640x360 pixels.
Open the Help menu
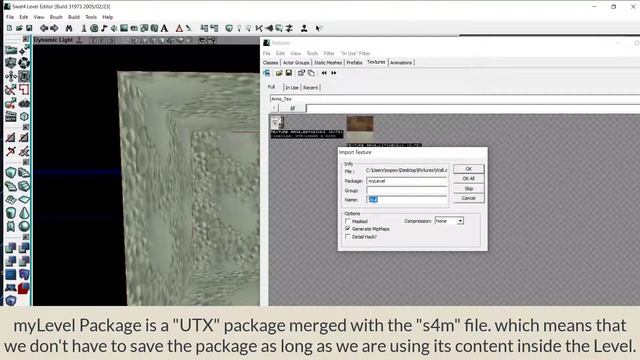108,17
